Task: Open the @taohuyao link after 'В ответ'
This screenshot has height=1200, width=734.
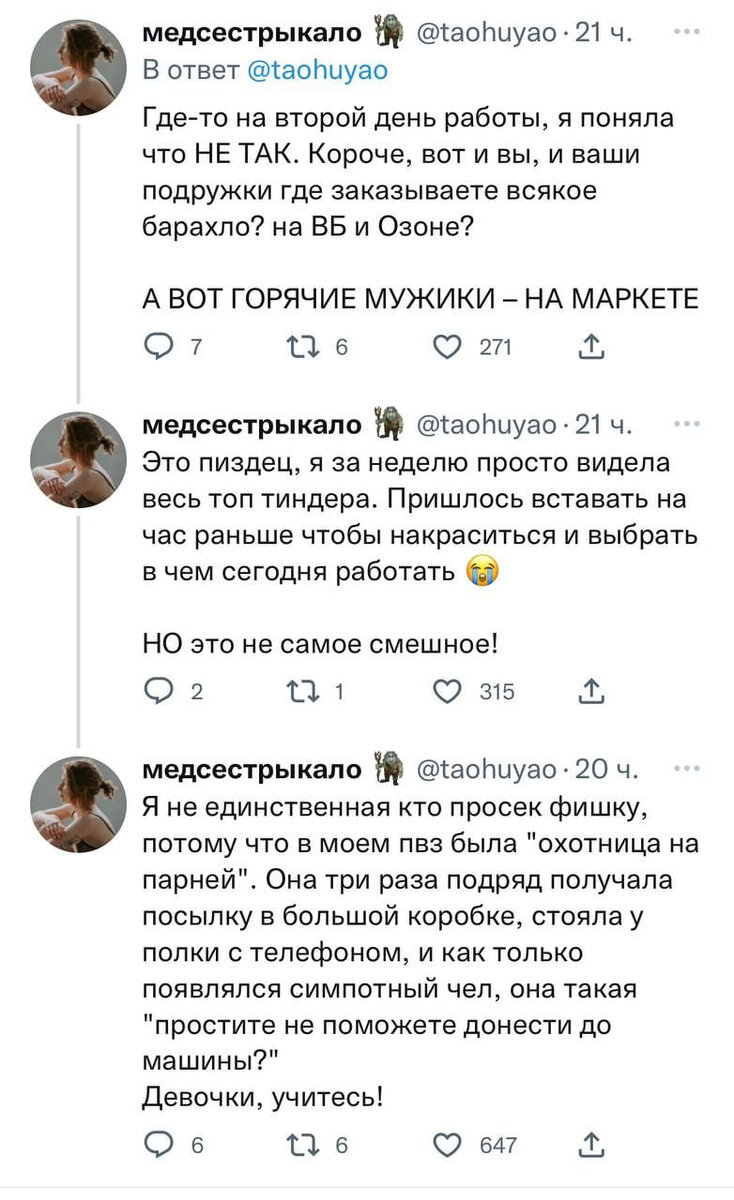Action: point(316,70)
